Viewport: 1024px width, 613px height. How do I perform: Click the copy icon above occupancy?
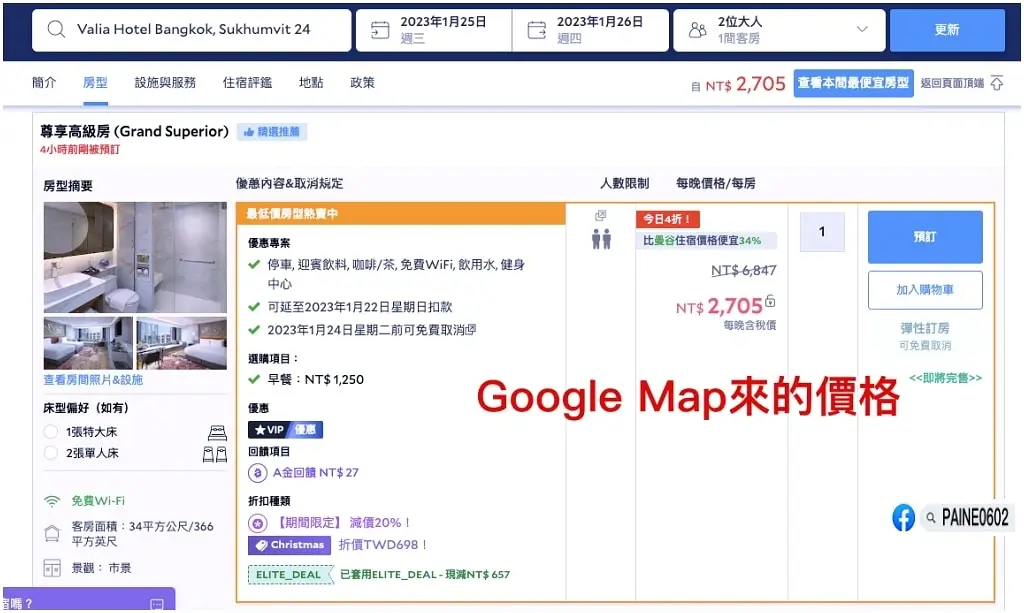[x=601, y=215]
